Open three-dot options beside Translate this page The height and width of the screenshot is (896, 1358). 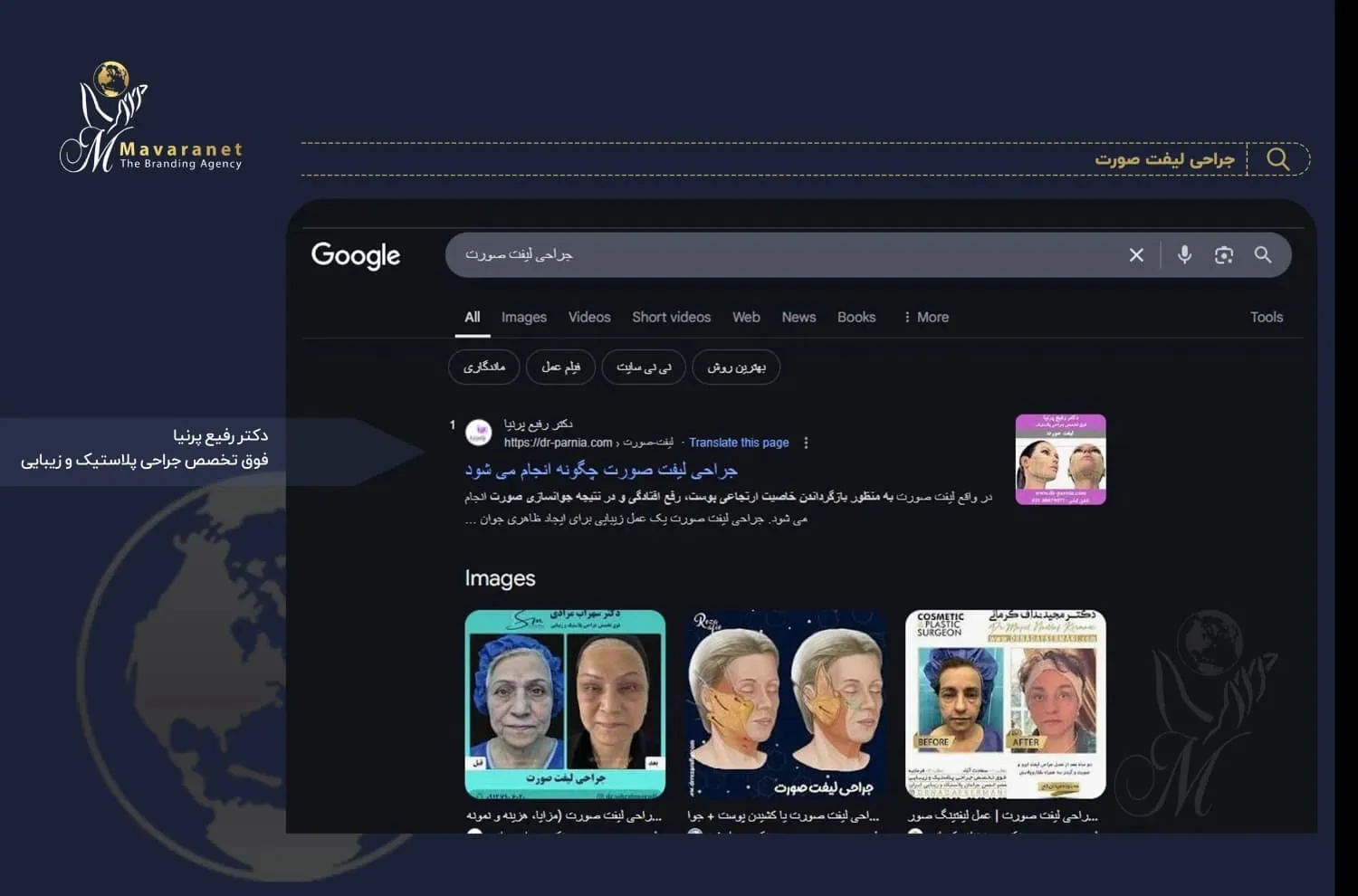806,443
